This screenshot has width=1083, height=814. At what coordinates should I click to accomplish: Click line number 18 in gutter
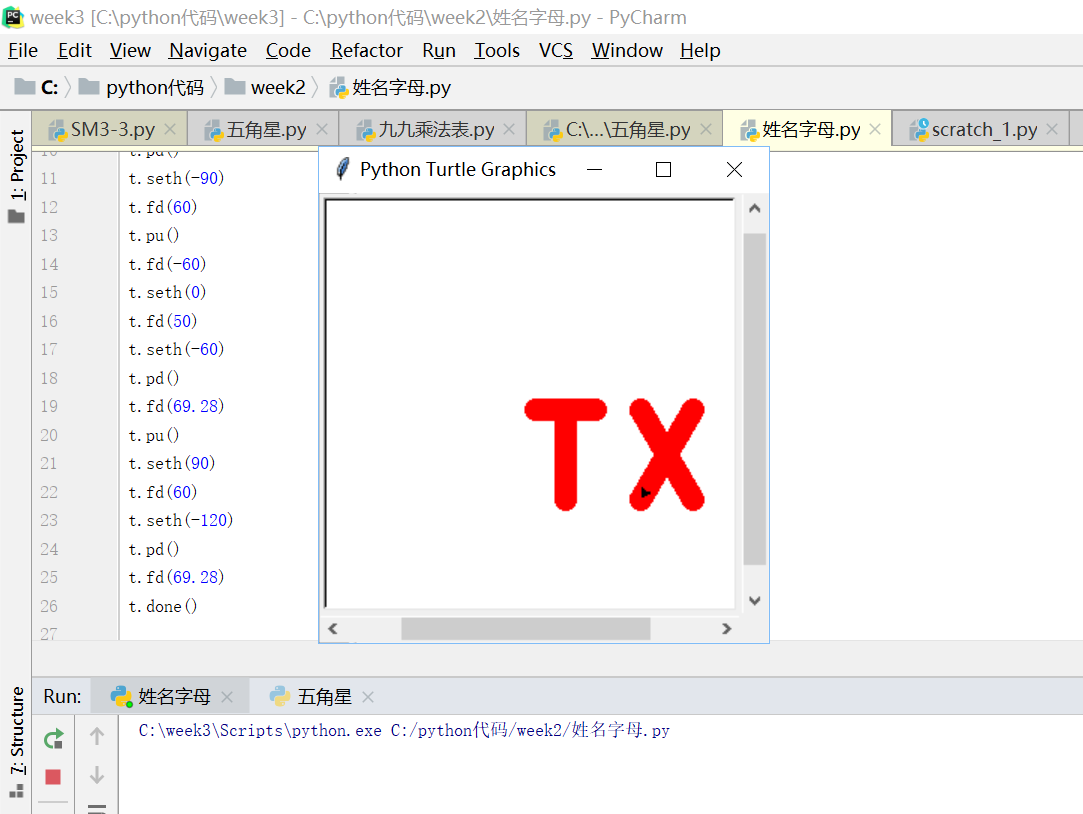click(49, 378)
